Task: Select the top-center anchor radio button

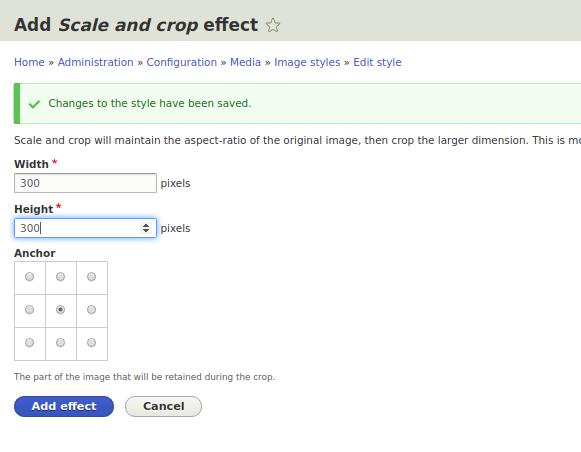Action: point(60,277)
